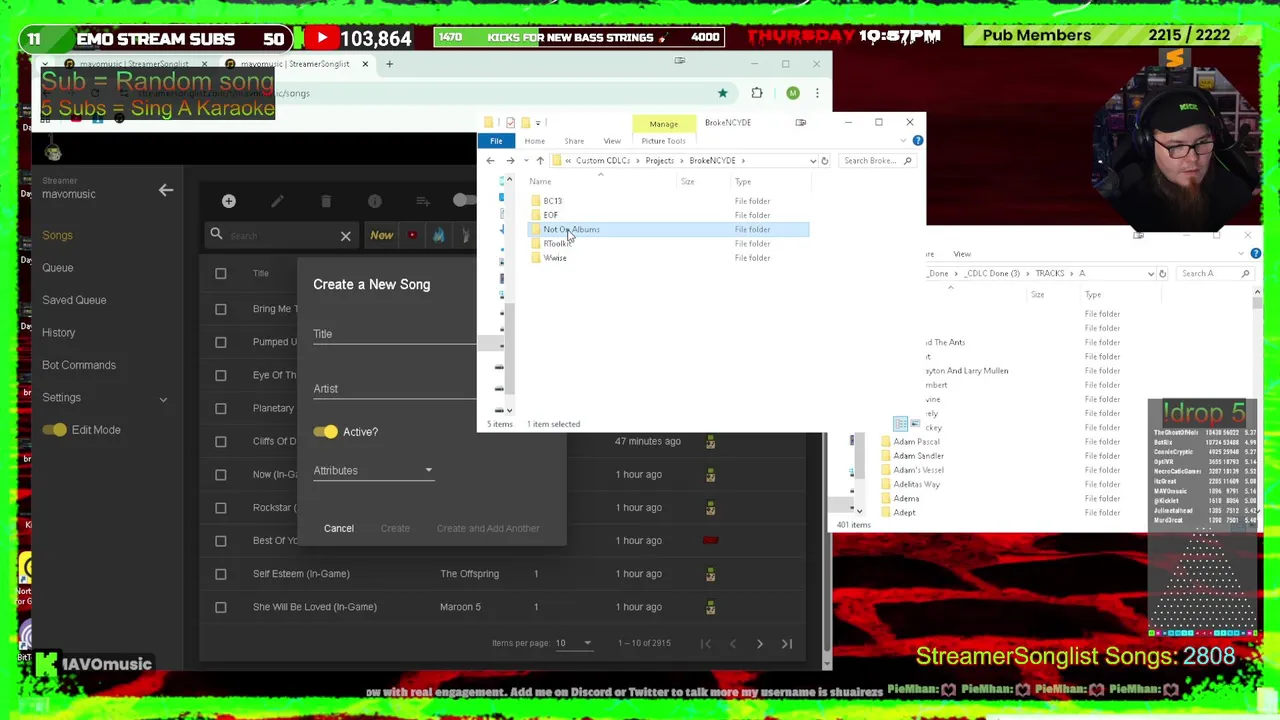Go up one folder in BrokeNCYDE Explorer

[540, 160]
